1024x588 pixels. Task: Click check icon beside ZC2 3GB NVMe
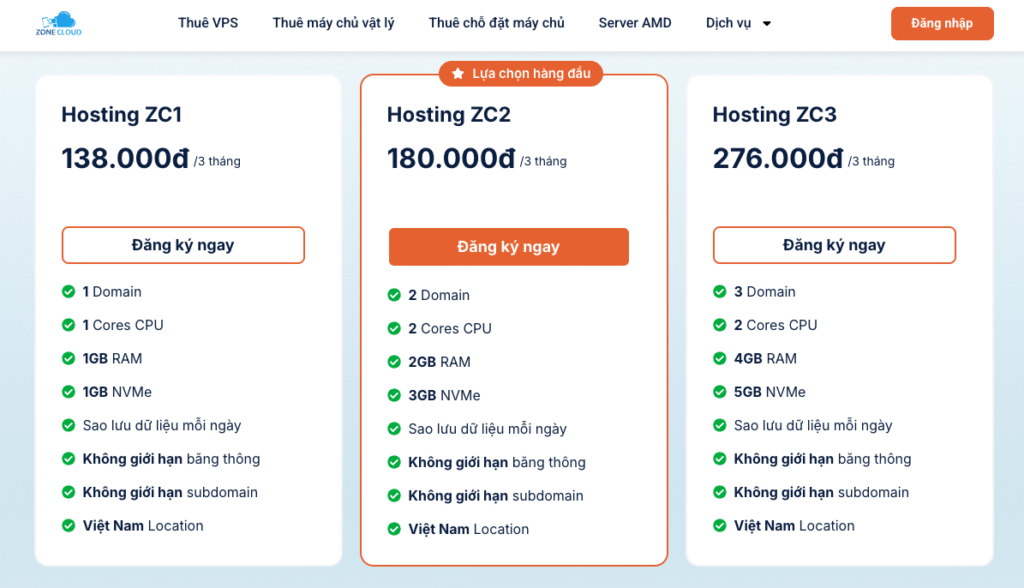point(394,395)
